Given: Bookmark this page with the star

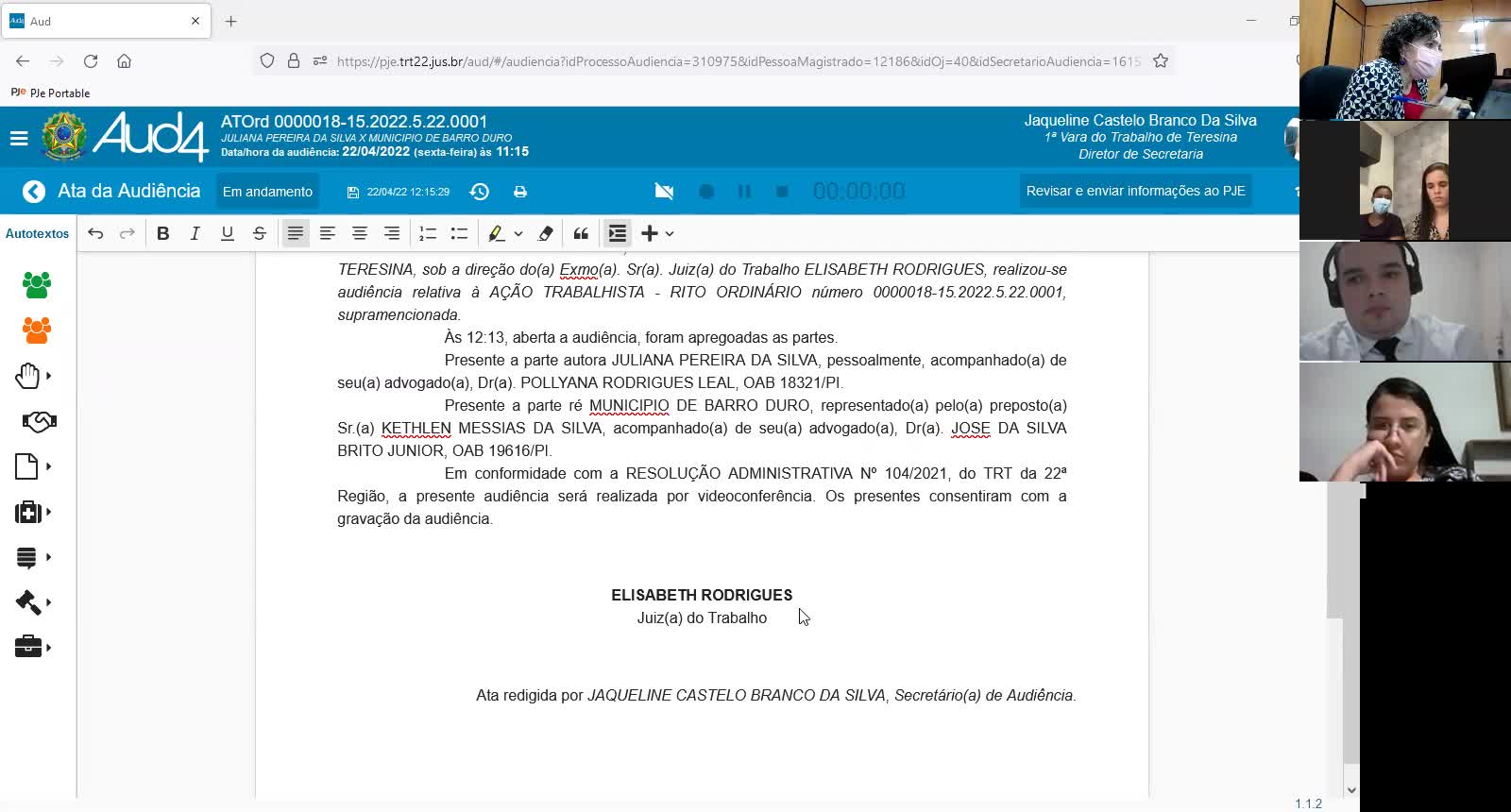Looking at the screenshot, I should (1161, 61).
